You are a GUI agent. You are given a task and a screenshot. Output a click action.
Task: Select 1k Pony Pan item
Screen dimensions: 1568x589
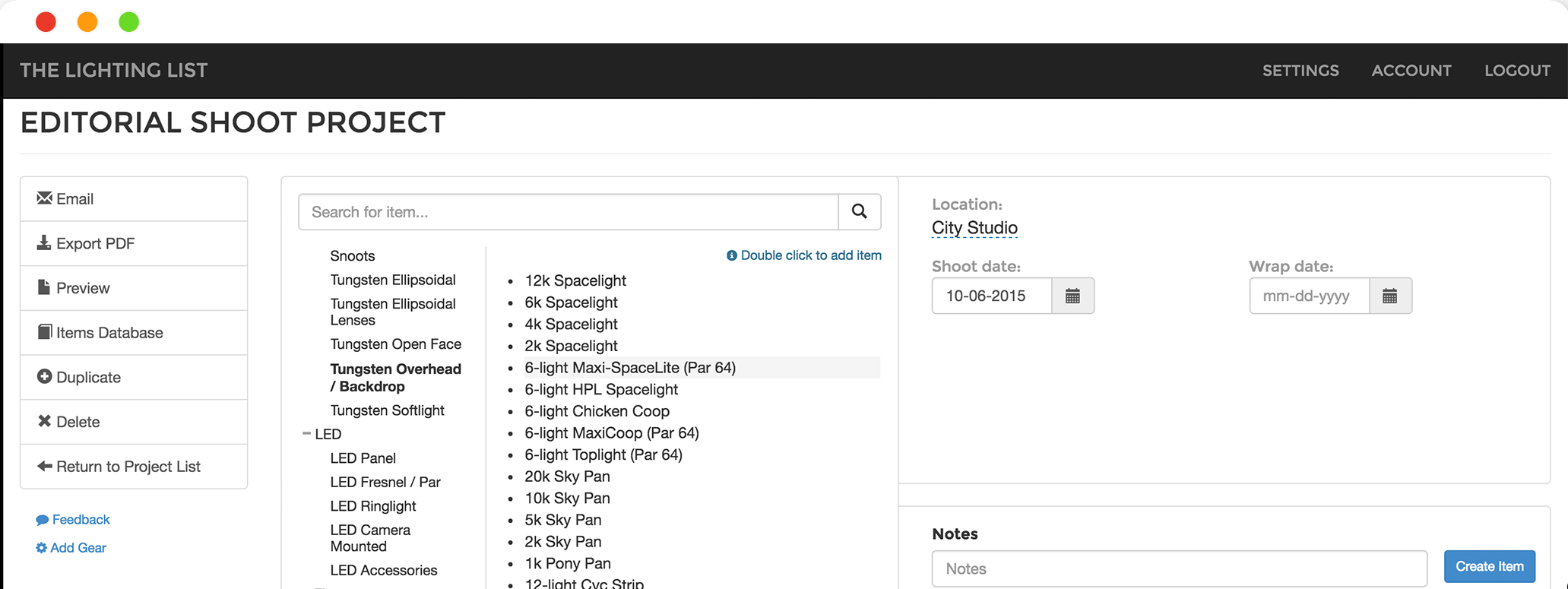coord(568,564)
